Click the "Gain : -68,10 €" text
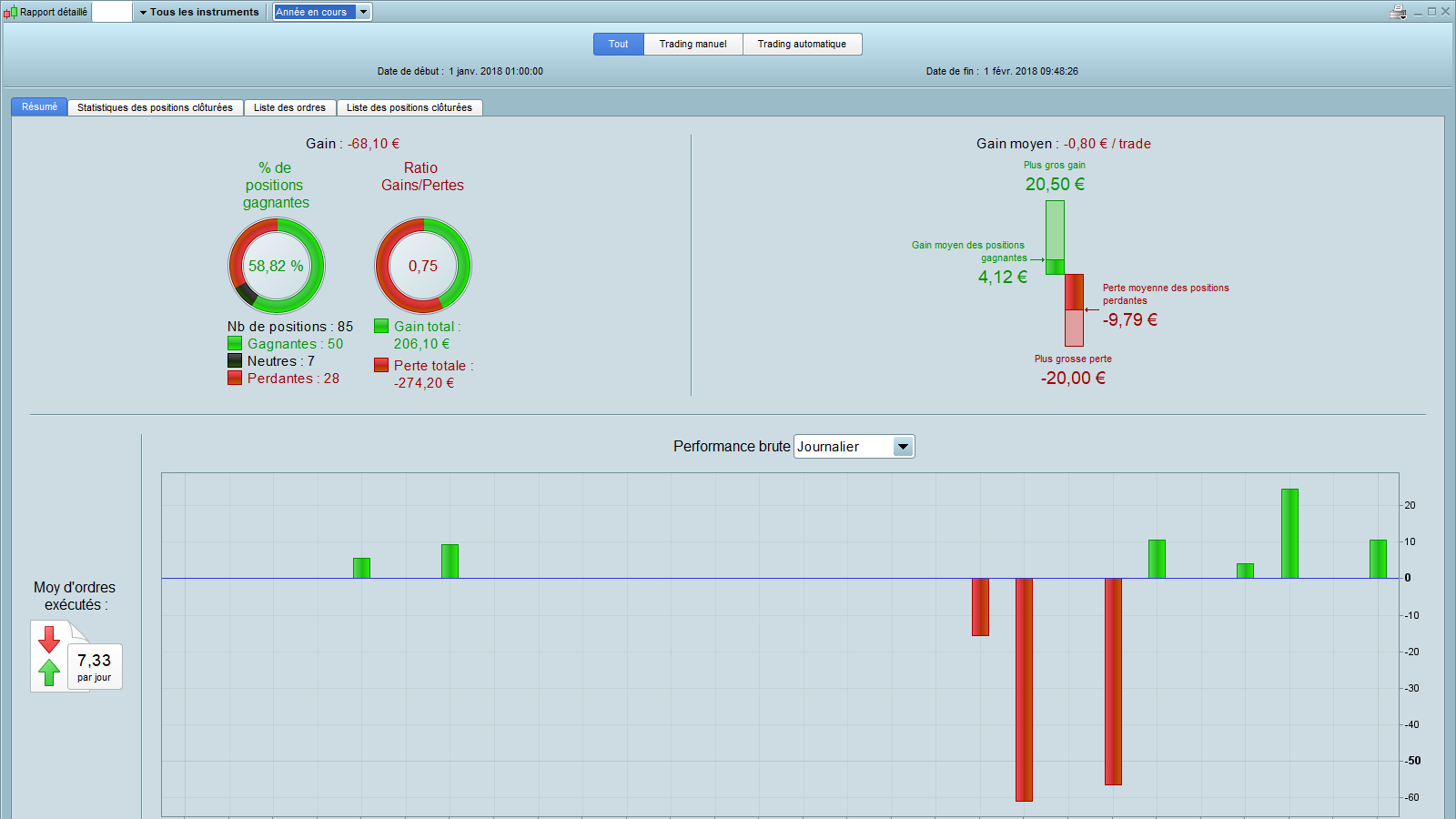This screenshot has width=1456, height=819. pos(352,144)
